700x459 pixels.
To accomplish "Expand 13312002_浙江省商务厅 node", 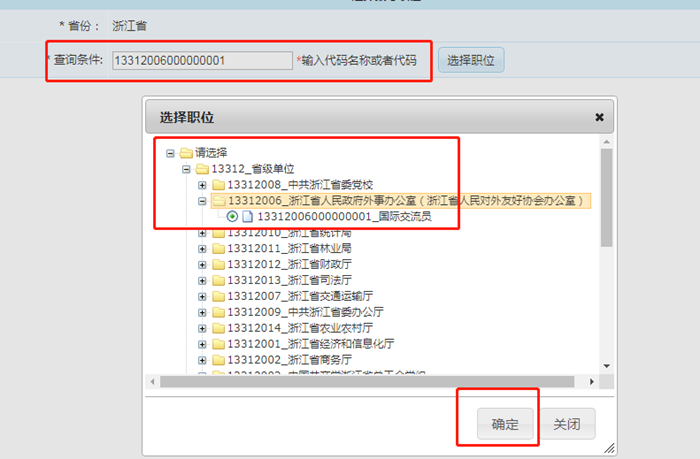I will pyautogui.click(x=202, y=360).
